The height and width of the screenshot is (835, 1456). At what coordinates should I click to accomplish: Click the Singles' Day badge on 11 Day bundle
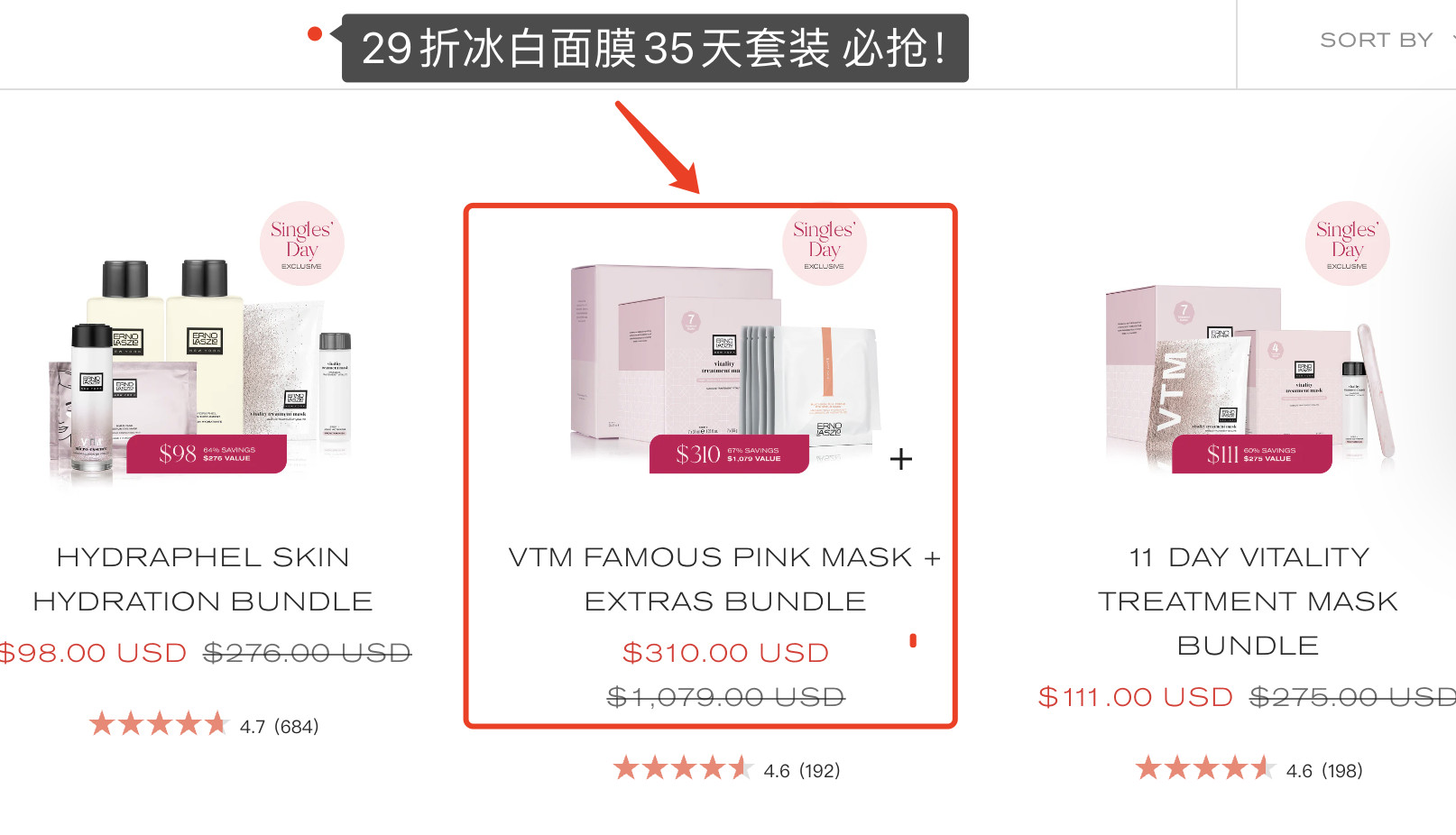coord(1347,243)
